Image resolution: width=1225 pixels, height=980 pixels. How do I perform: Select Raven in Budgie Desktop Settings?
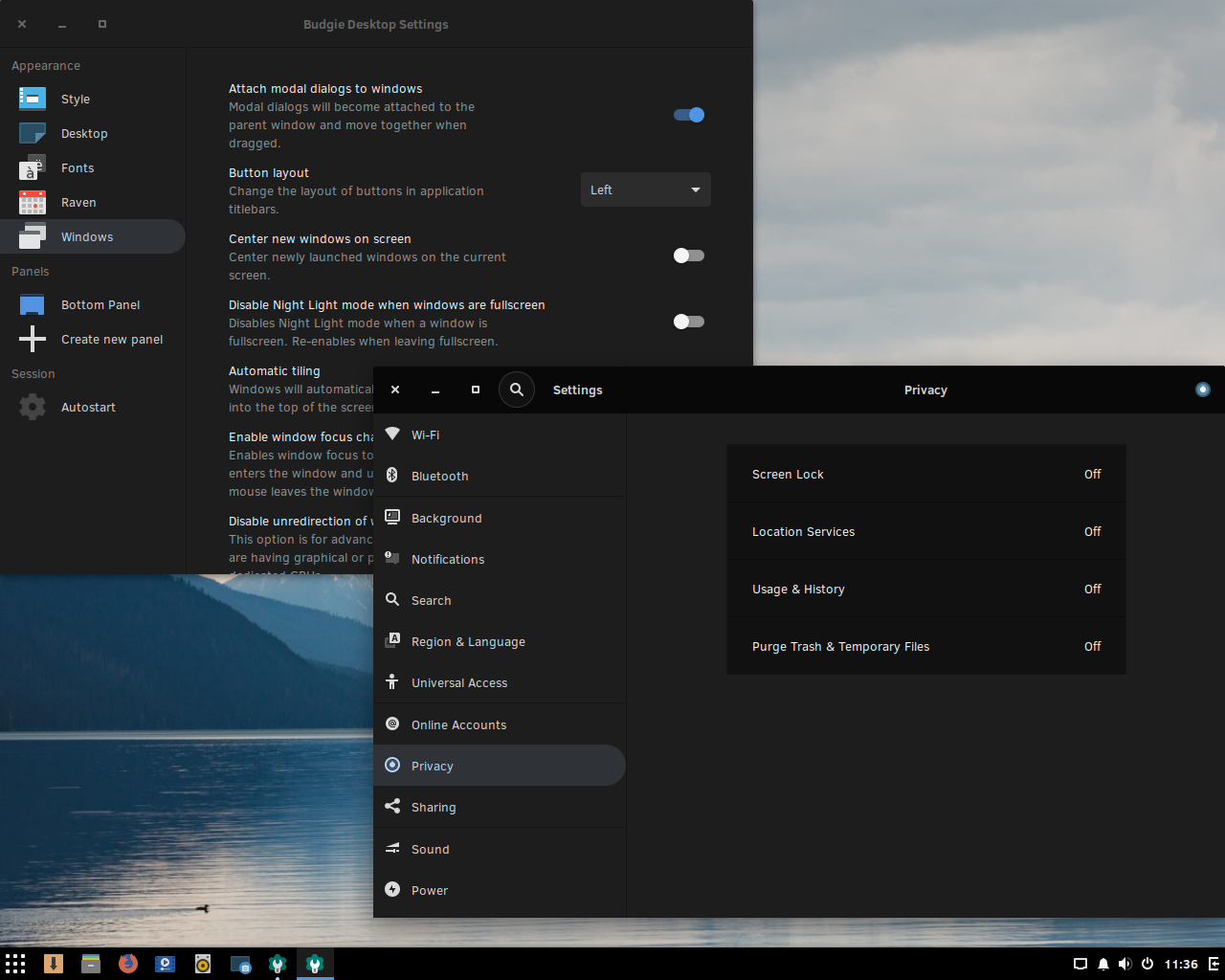[x=93, y=202]
